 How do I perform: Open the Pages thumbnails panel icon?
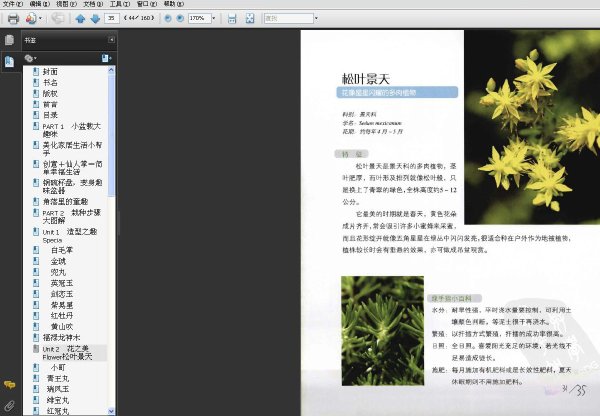[x=9, y=40]
